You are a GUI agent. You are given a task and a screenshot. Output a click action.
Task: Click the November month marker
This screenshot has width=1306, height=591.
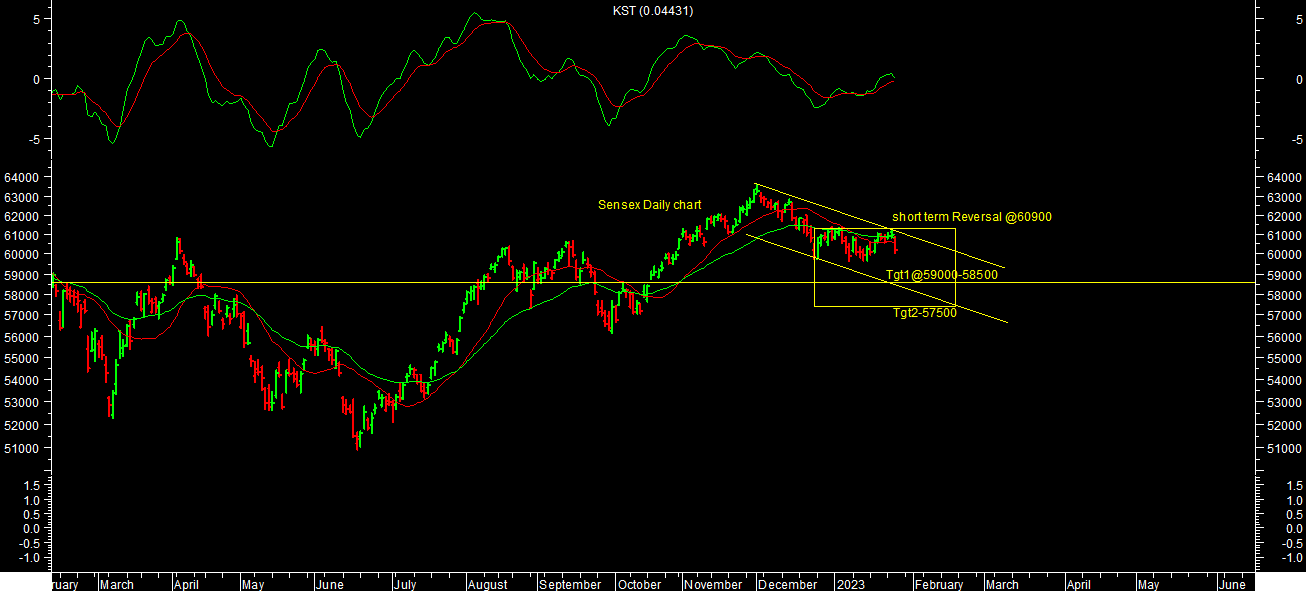(713, 584)
